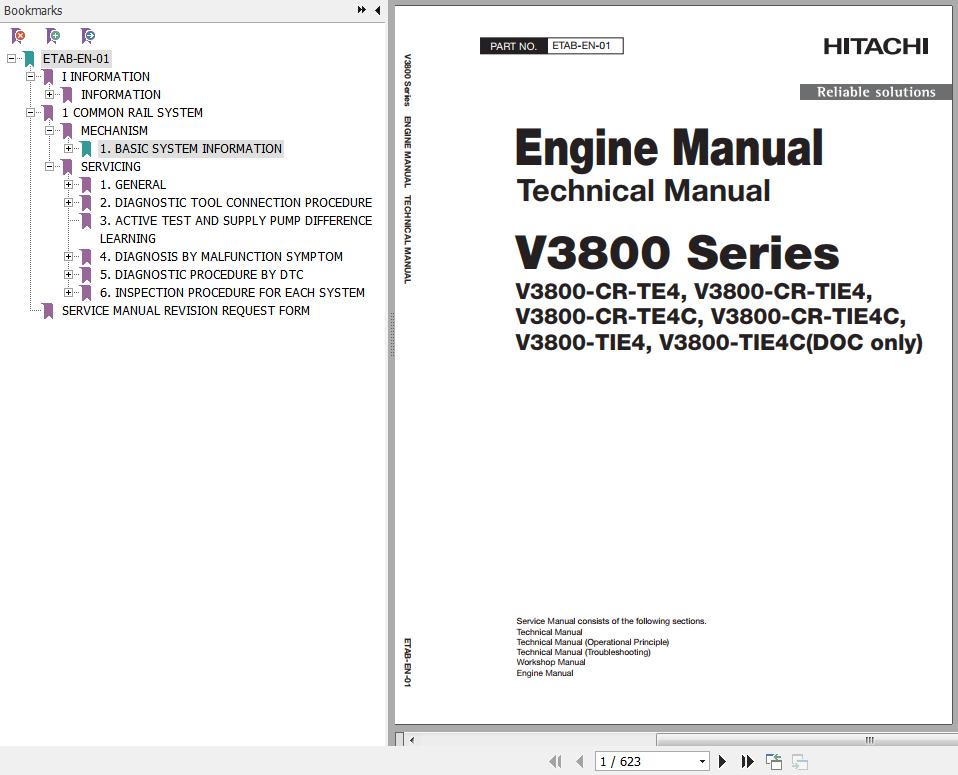Screen dimensions: 958x775
Task: Click the bookmark icon beside 1 COMMON RAIL SYSTEM
Action: (x=48, y=113)
